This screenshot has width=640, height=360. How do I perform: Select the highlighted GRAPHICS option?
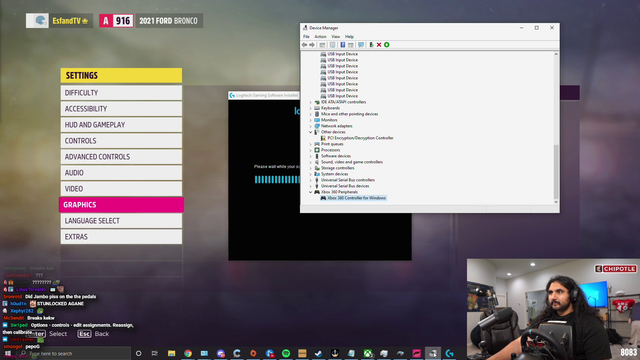point(121,204)
